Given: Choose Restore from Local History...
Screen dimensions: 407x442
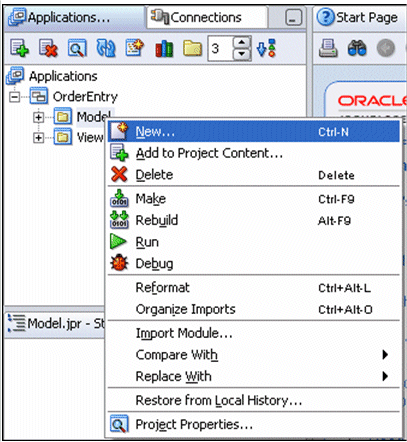Looking at the screenshot, I should click(x=254, y=400).
